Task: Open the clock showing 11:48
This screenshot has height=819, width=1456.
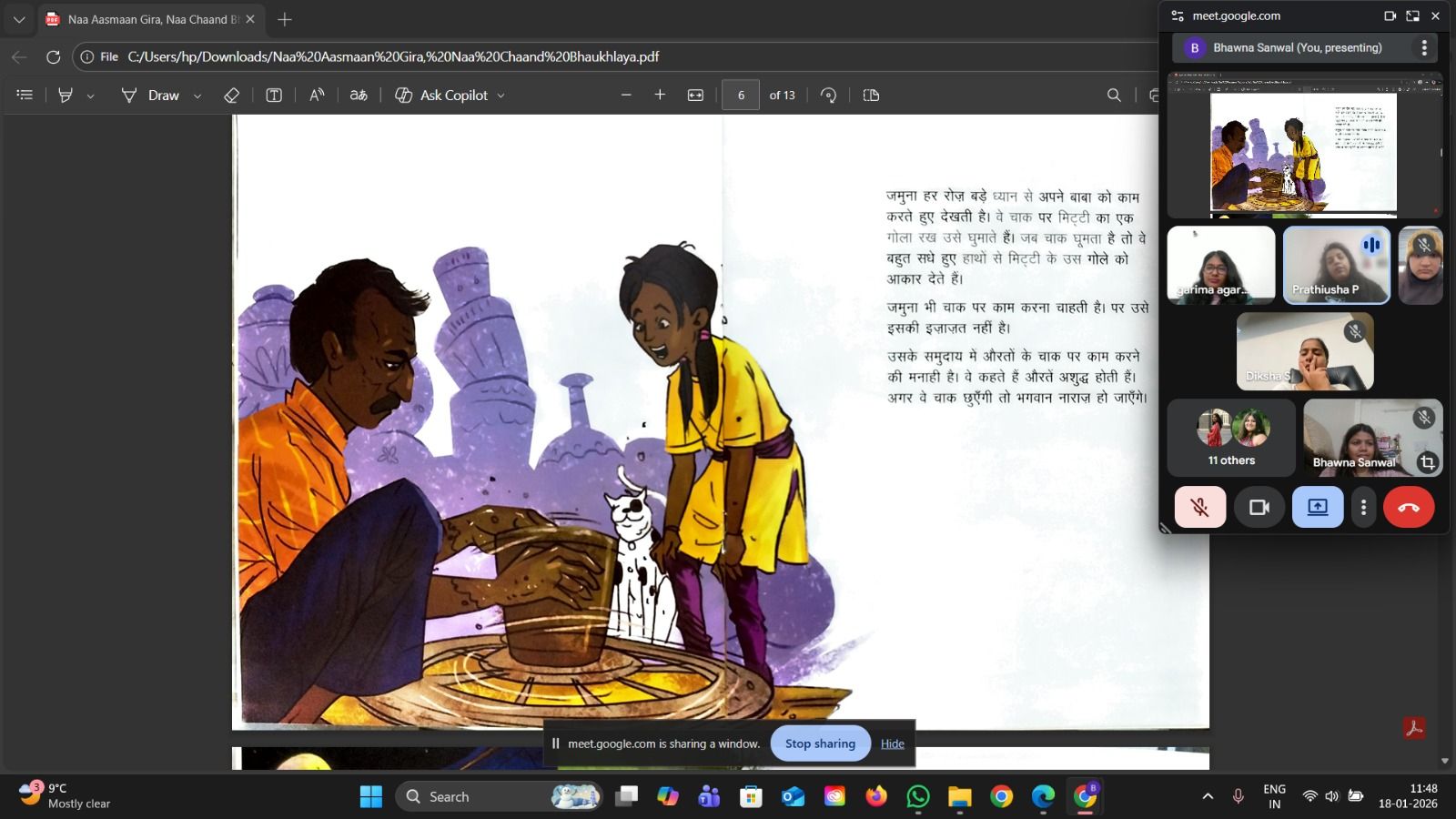Action: click(x=1408, y=796)
